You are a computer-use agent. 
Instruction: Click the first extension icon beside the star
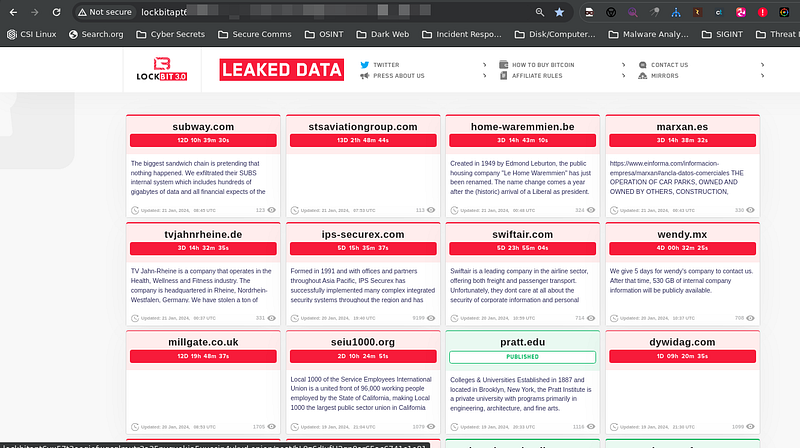click(589, 12)
